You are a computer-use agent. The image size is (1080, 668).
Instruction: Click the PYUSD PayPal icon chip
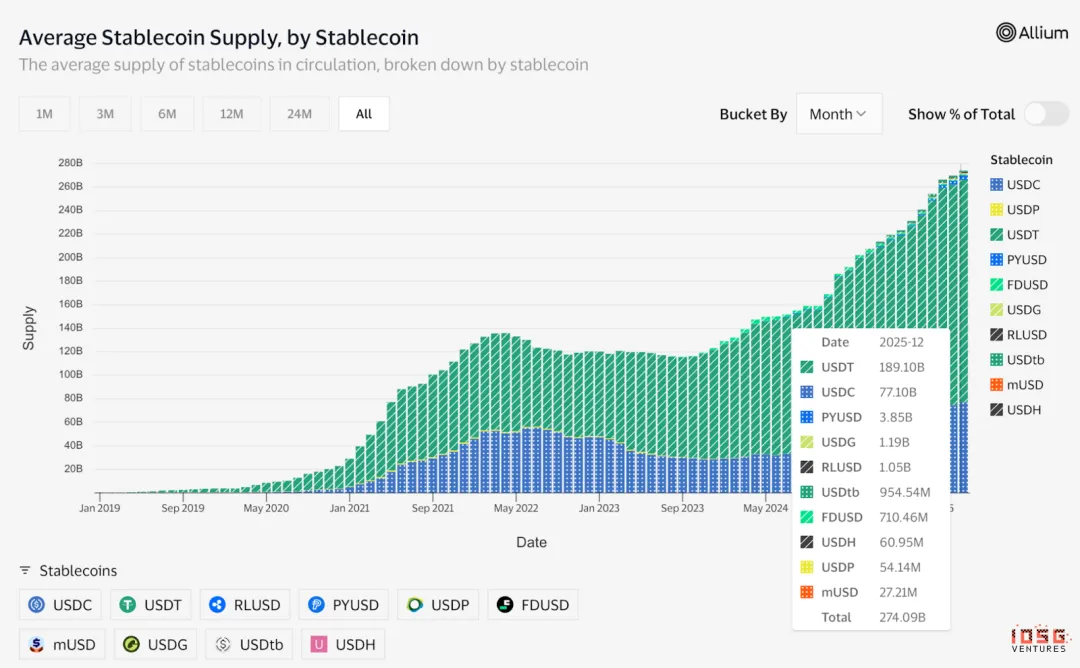(x=316, y=605)
